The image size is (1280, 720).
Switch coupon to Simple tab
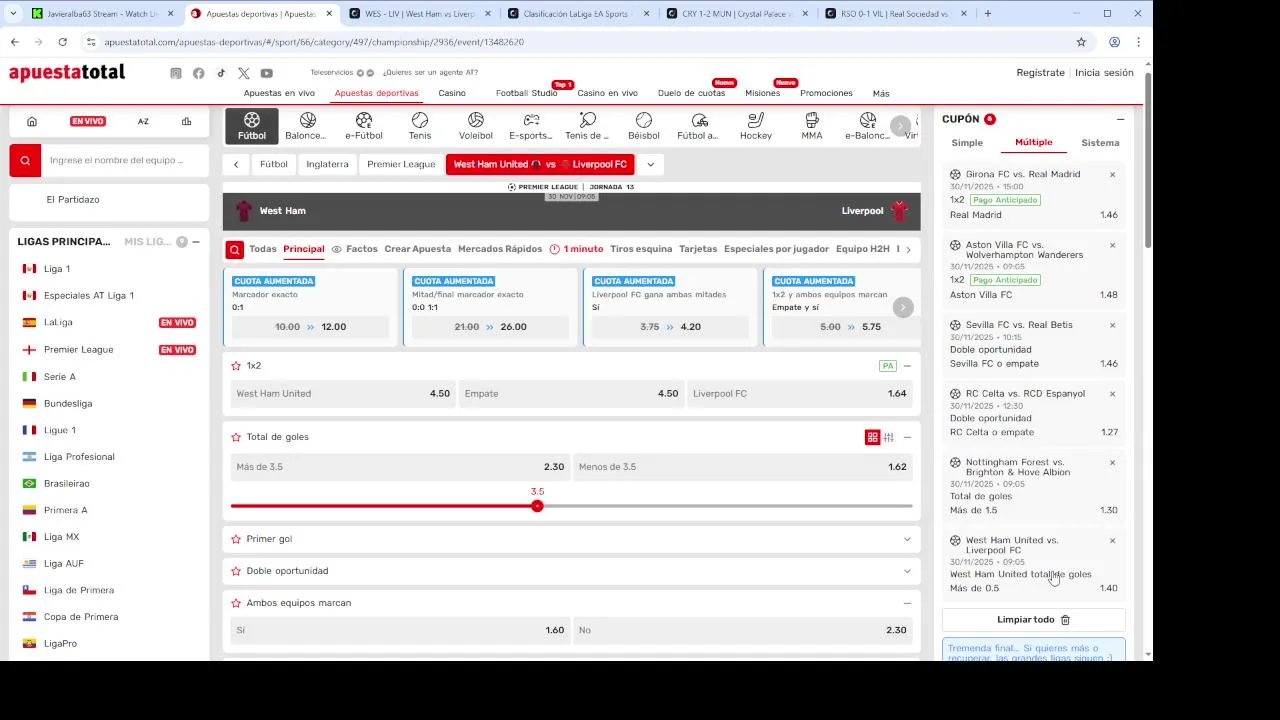(967, 143)
